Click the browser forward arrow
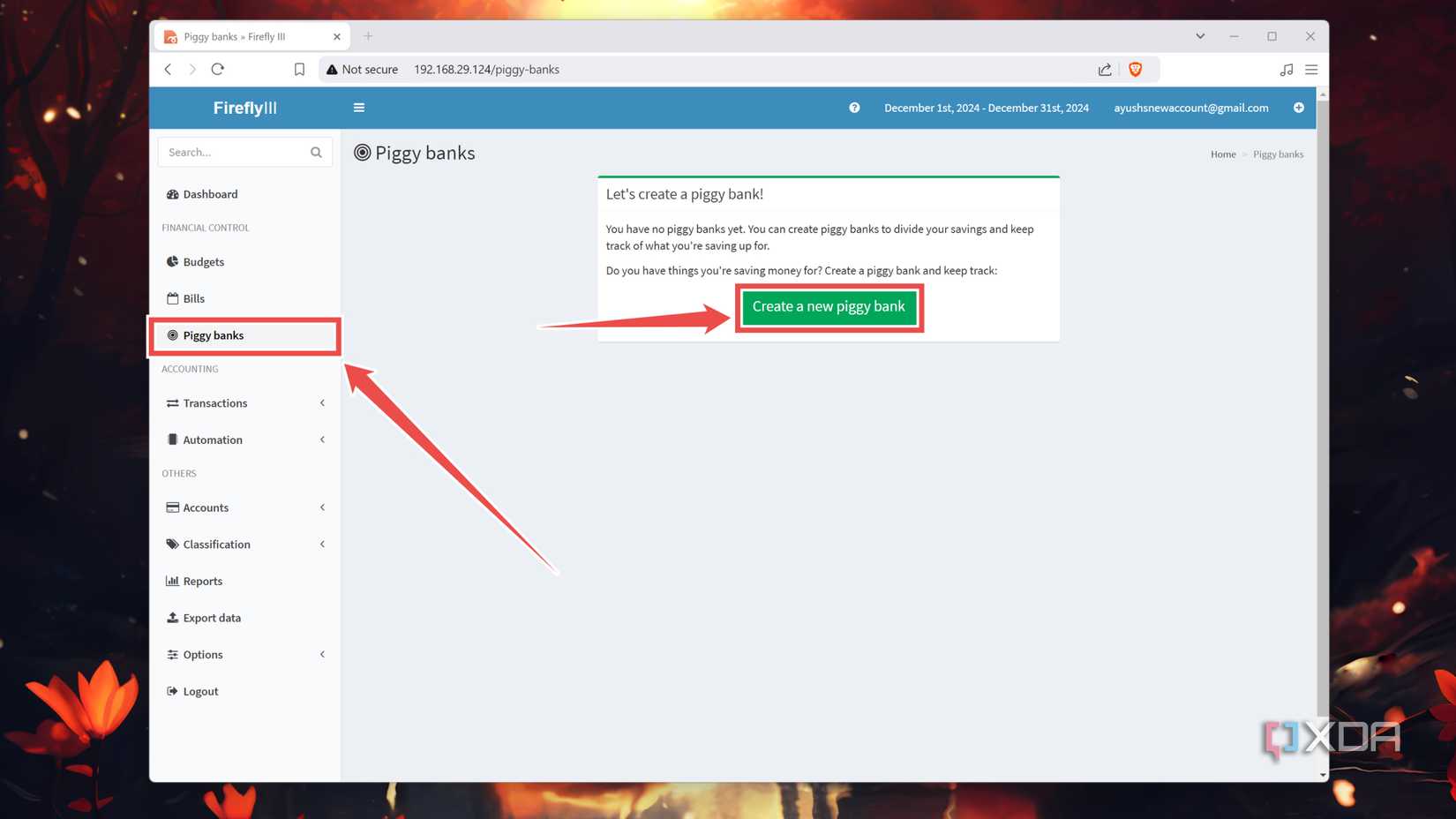Image resolution: width=1456 pixels, height=819 pixels. tap(192, 69)
